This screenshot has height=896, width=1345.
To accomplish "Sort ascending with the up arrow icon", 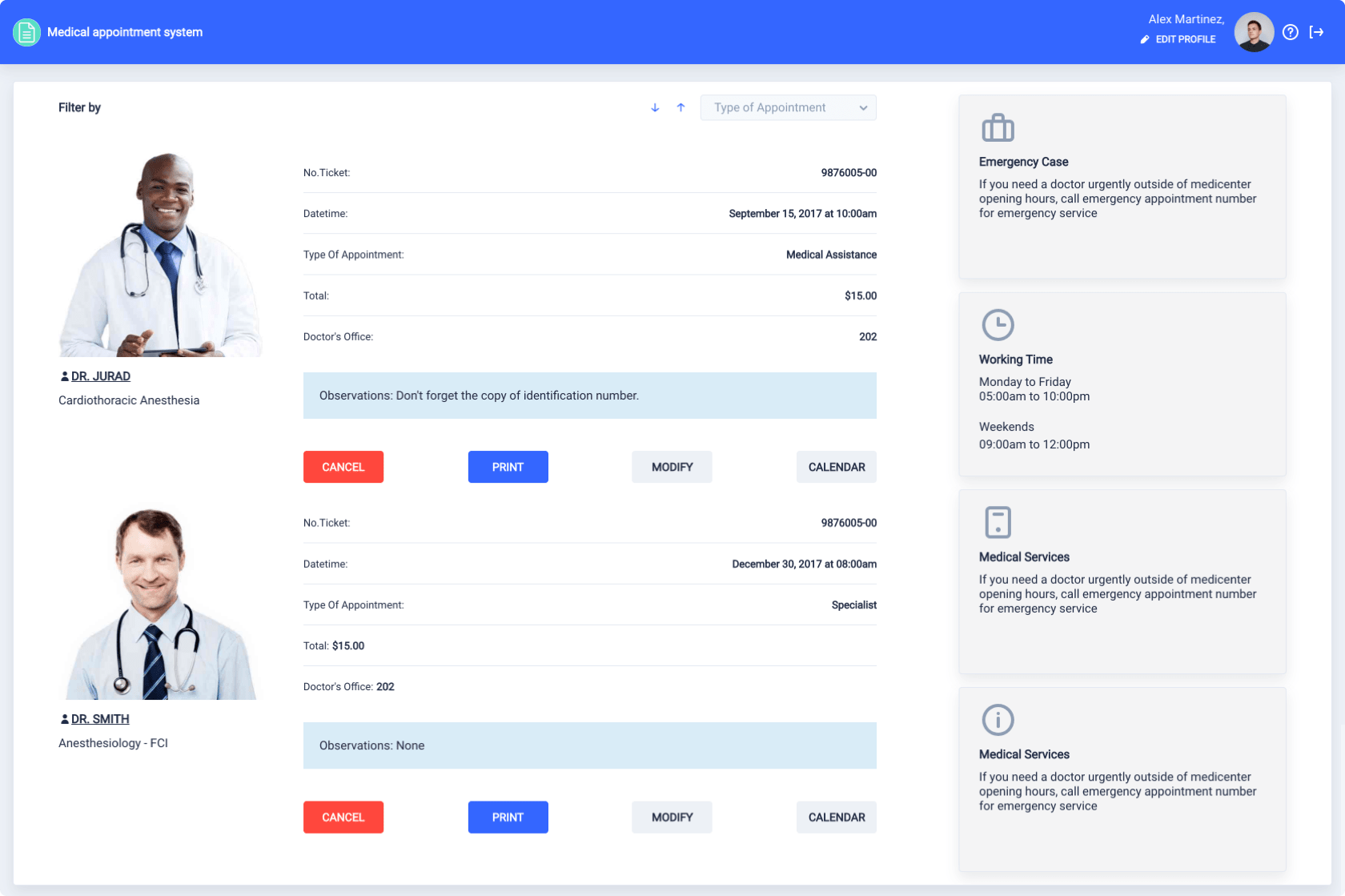I will pos(681,107).
